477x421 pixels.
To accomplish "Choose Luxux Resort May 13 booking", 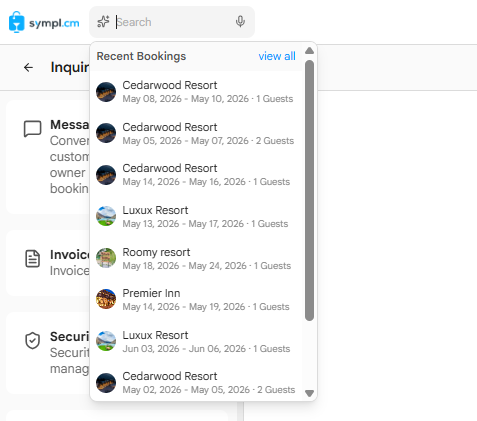I will 196,216.
